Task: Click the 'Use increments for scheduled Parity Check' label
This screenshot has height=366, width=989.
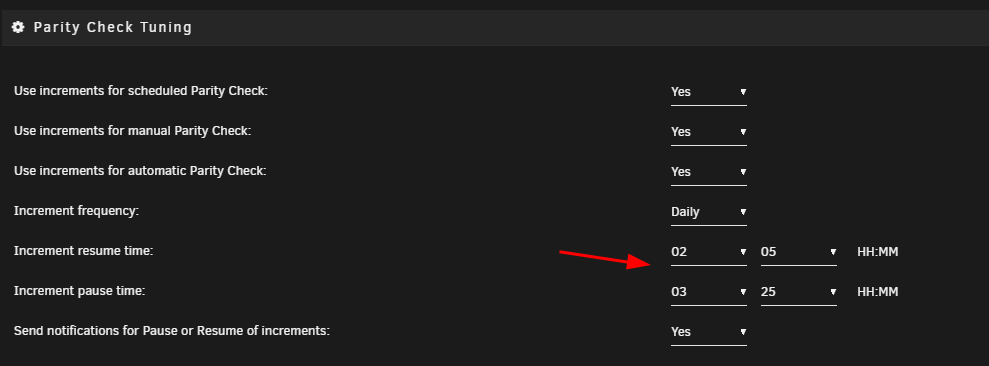Action: coord(141,91)
